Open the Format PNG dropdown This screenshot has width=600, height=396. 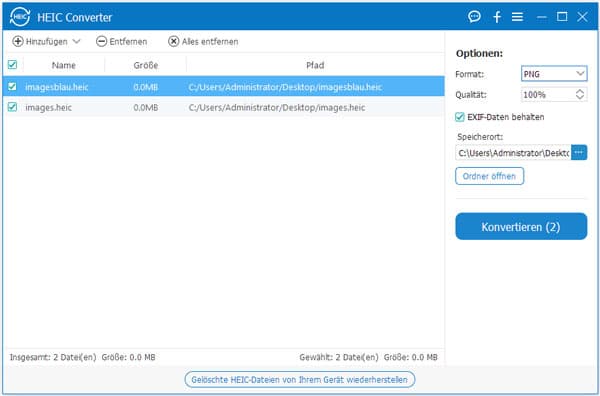554,73
